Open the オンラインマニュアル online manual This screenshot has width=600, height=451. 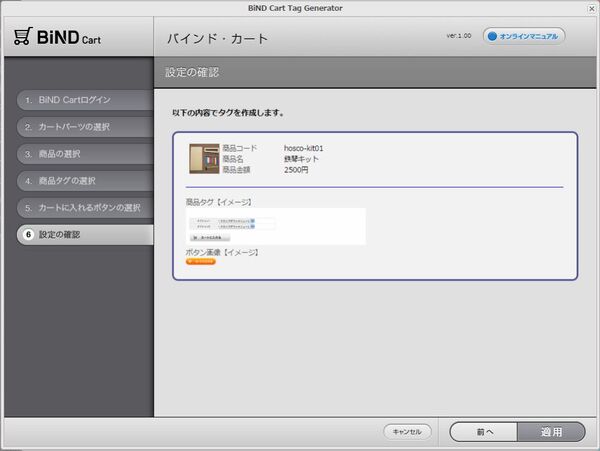pos(523,36)
